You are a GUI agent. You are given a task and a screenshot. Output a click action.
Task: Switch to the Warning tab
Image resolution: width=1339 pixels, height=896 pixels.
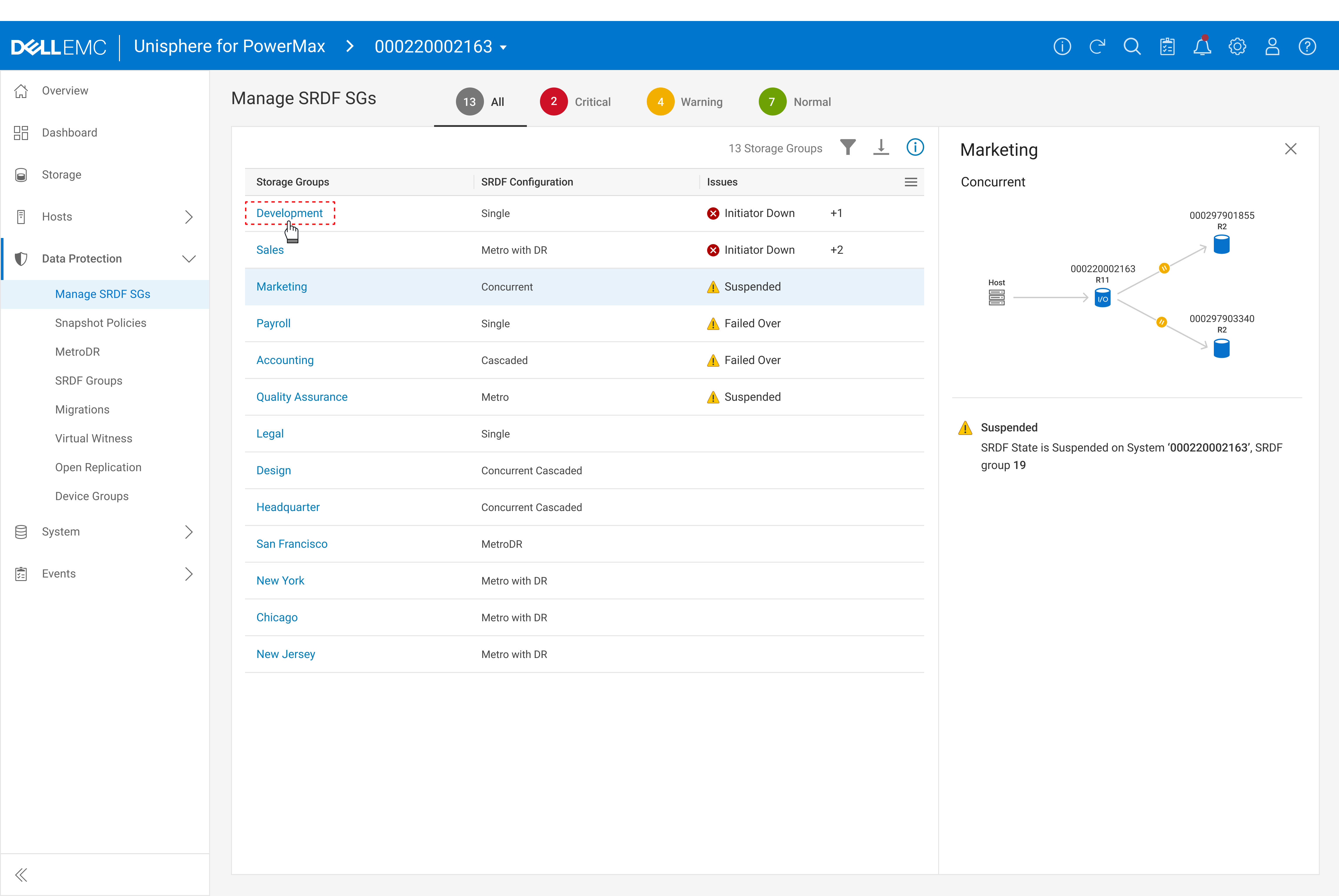tap(685, 102)
